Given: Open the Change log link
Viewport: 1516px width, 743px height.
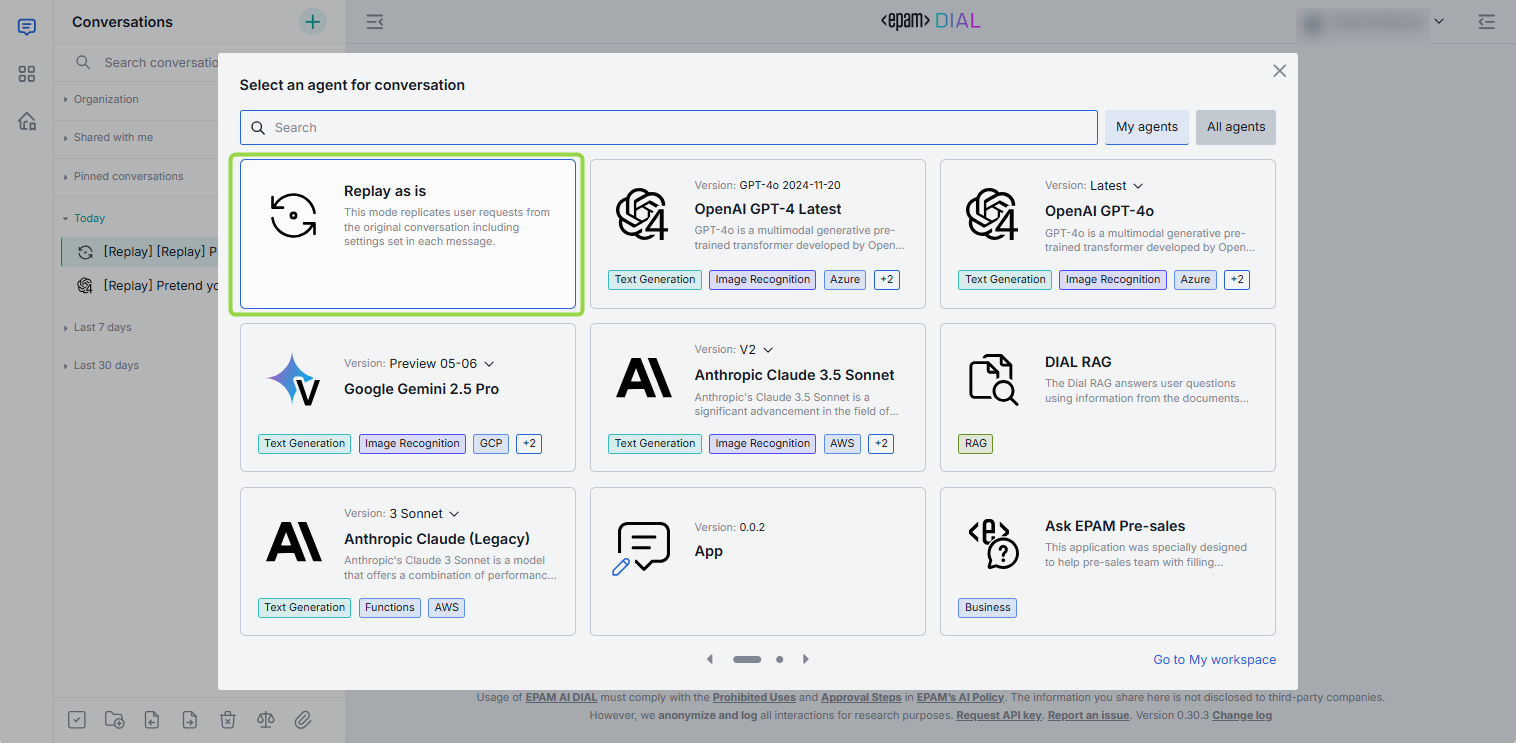Looking at the screenshot, I should [1242, 715].
